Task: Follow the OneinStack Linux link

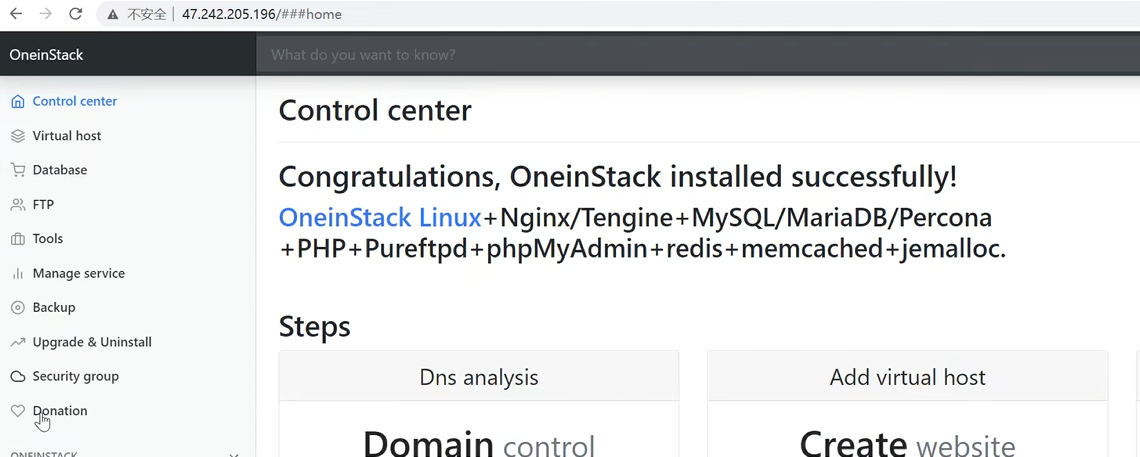Action: pos(380,217)
